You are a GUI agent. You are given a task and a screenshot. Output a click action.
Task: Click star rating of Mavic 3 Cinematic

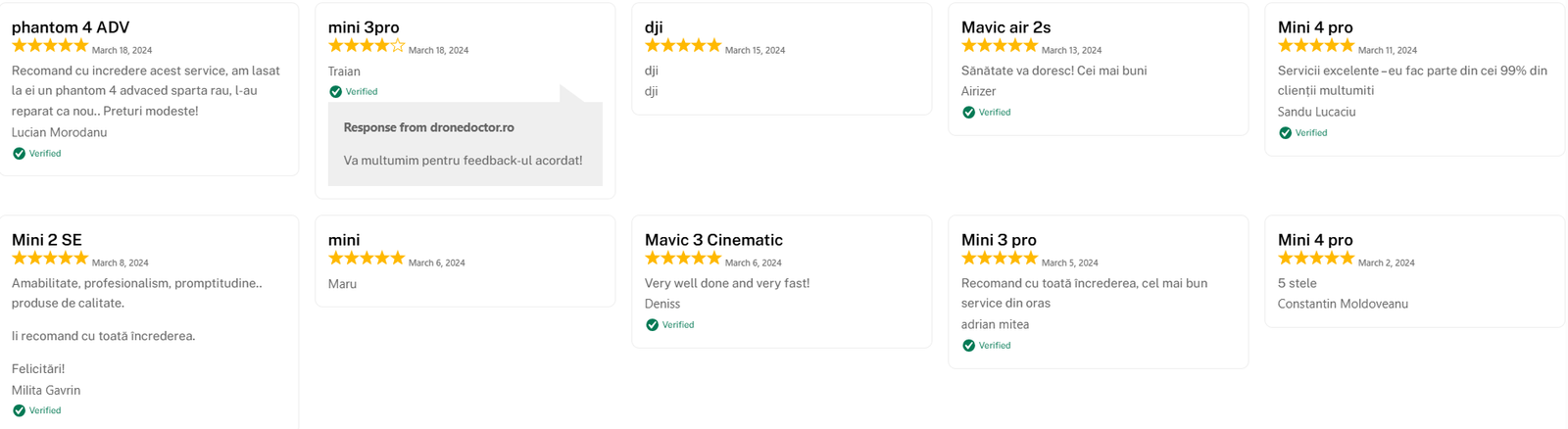[x=682, y=259]
